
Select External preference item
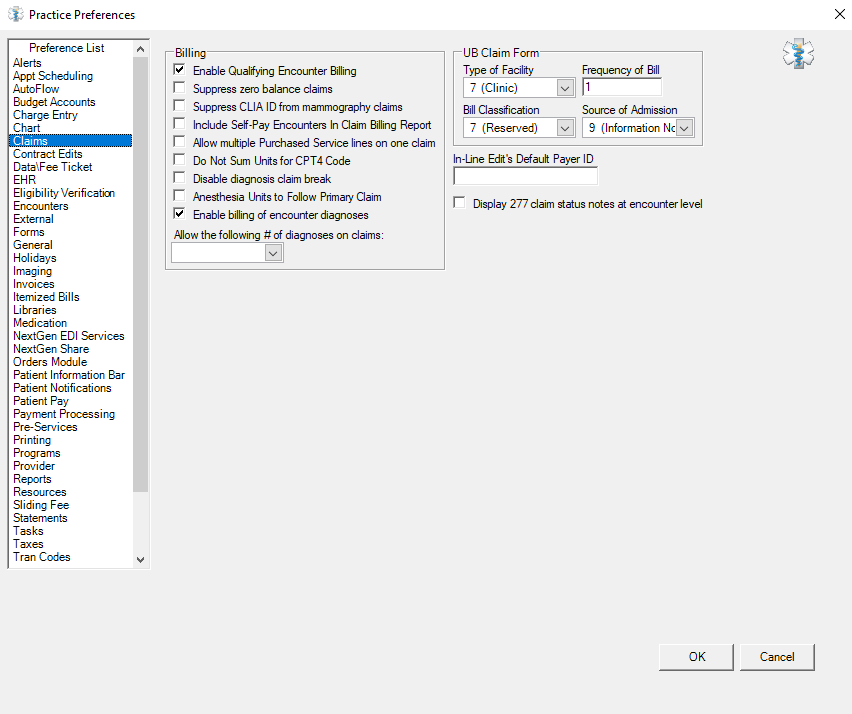coord(33,219)
